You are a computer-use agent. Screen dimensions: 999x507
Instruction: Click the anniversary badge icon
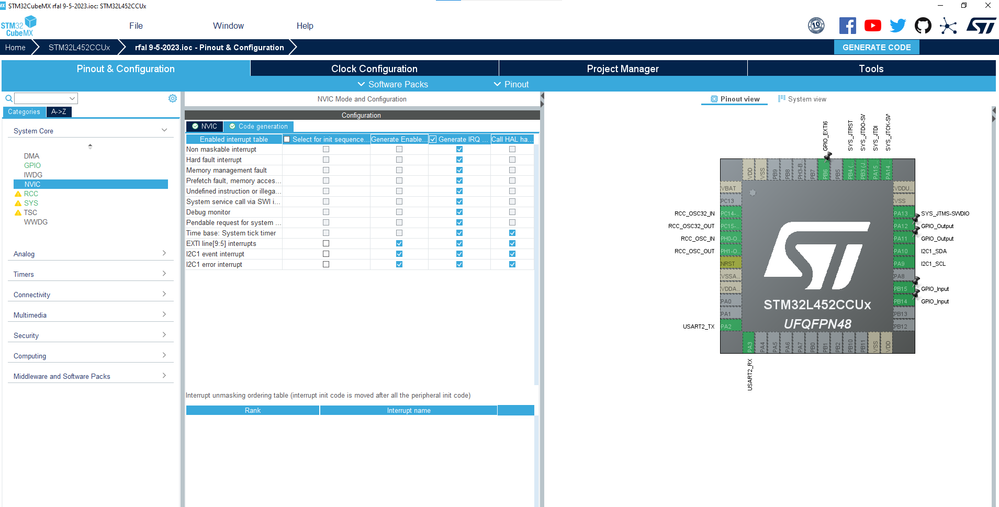click(x=816, y=25)
